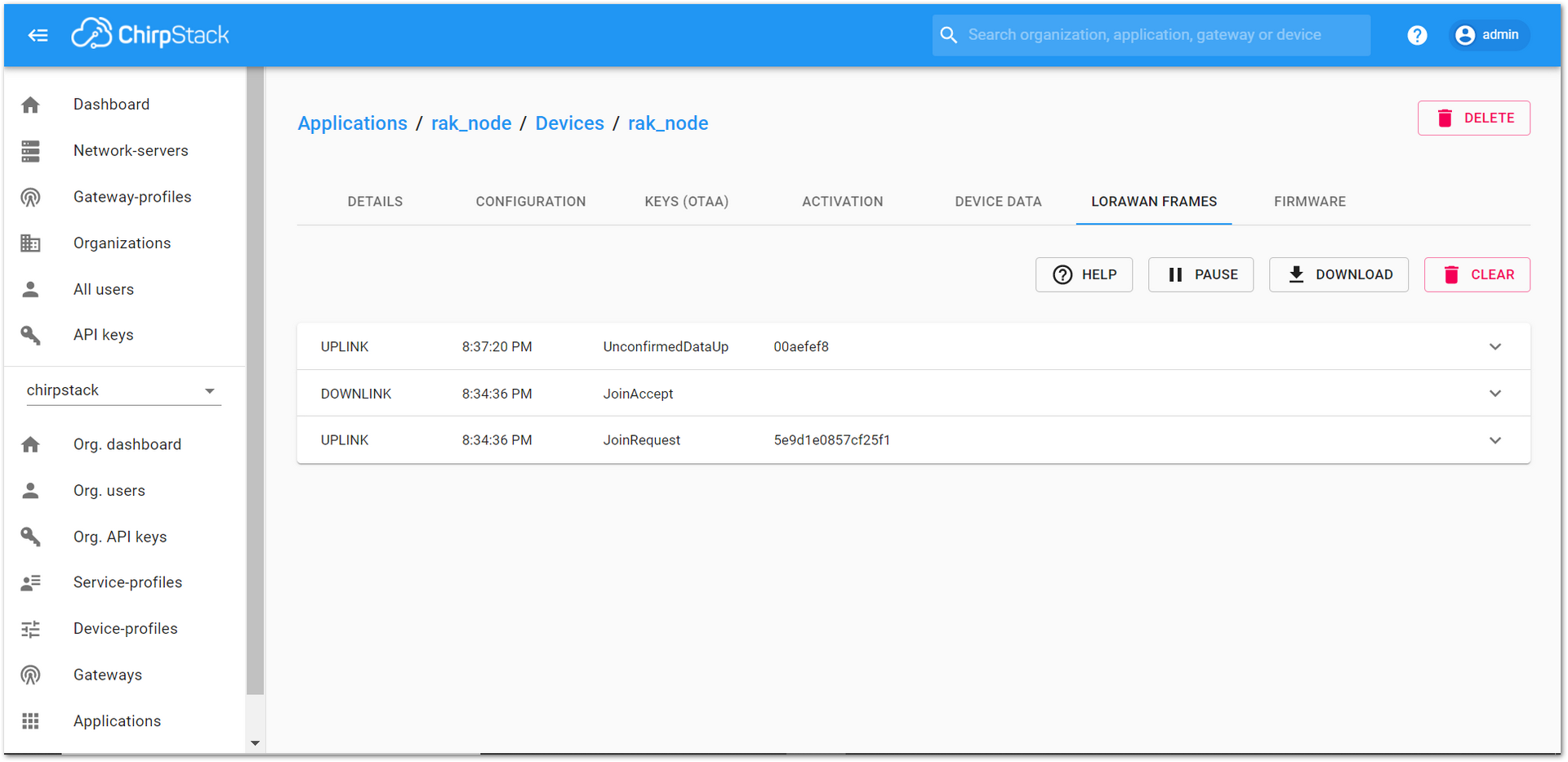The image size is (1568, 762).
Task: Click the HELP button
Action: (x=1084, y=274)
